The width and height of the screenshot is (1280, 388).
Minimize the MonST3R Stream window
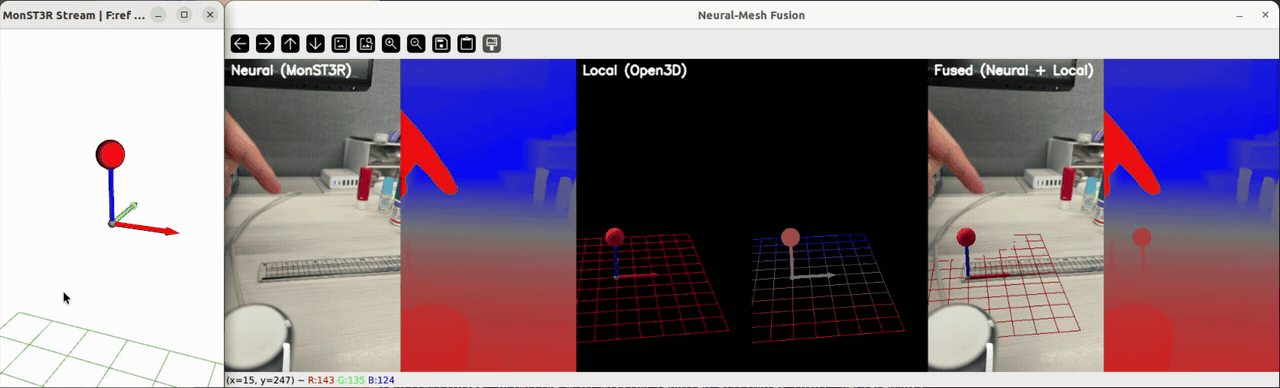[x=158, y=15]
